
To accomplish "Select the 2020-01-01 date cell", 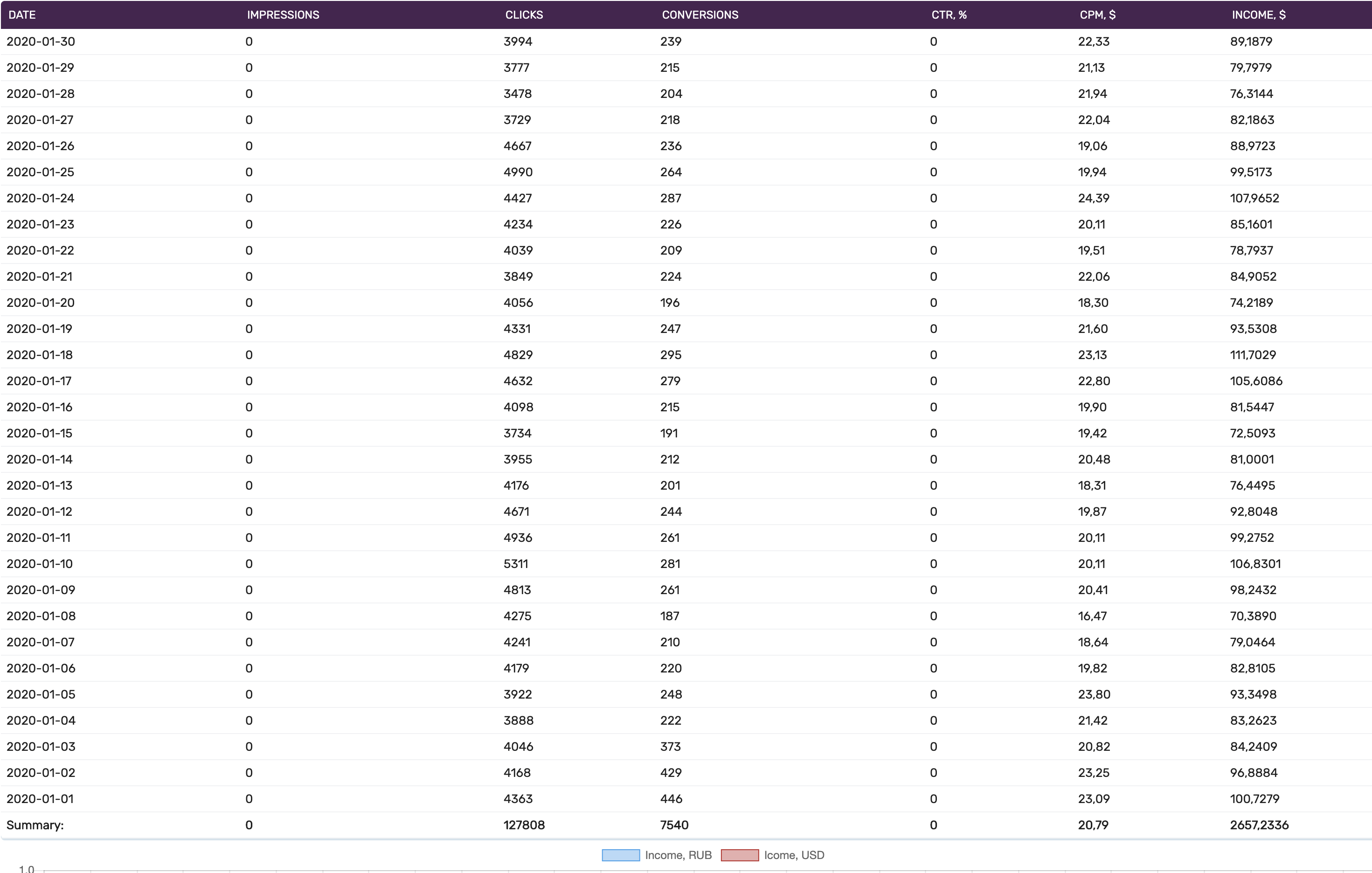I will (40, 799).
